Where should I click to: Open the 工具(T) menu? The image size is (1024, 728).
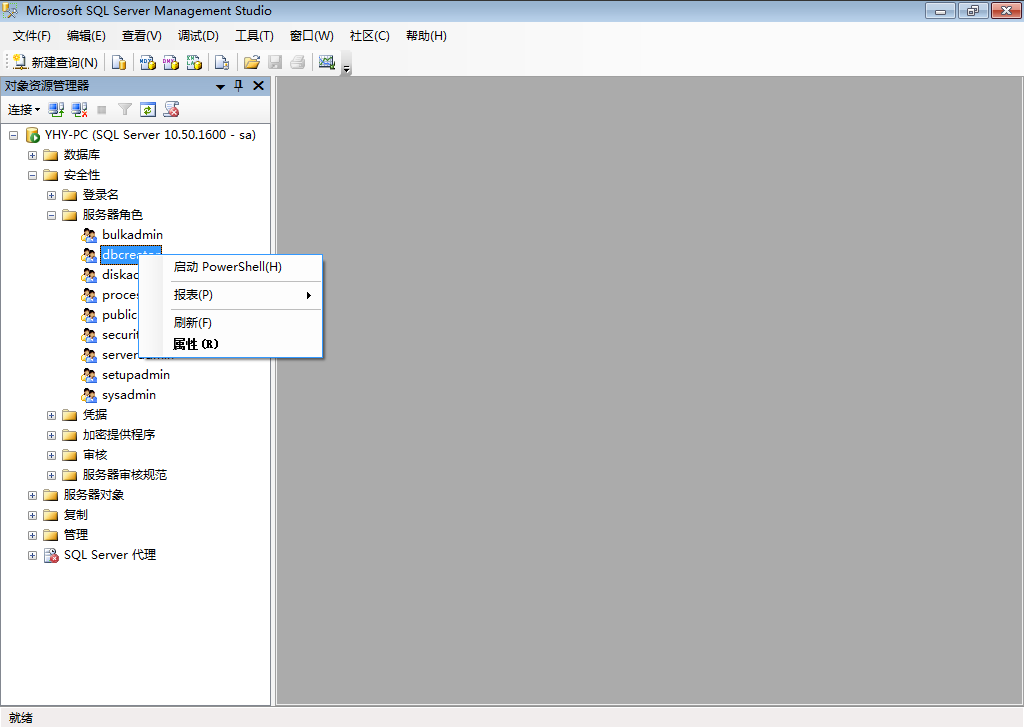(255, 36)
